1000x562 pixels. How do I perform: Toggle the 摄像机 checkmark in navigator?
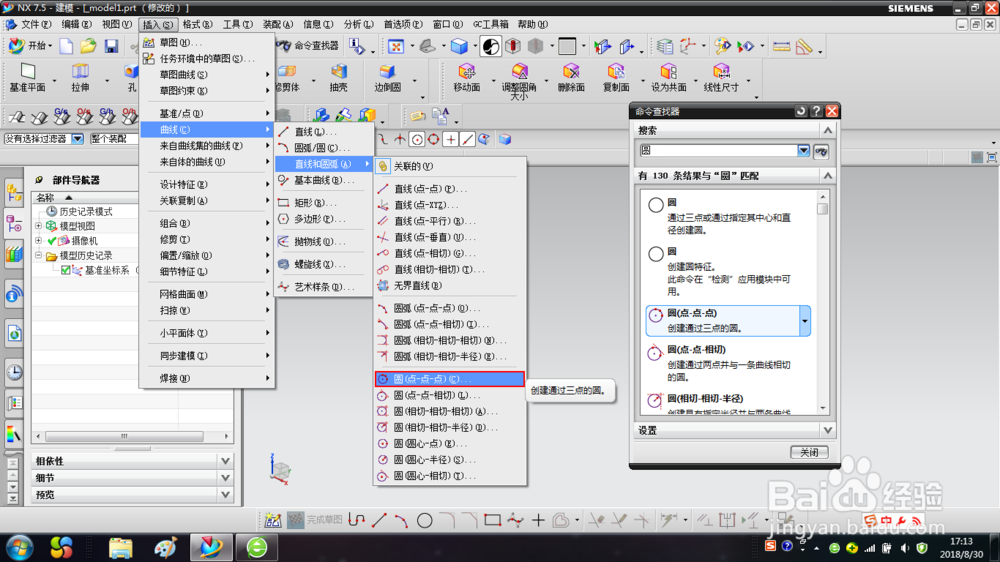52,240
